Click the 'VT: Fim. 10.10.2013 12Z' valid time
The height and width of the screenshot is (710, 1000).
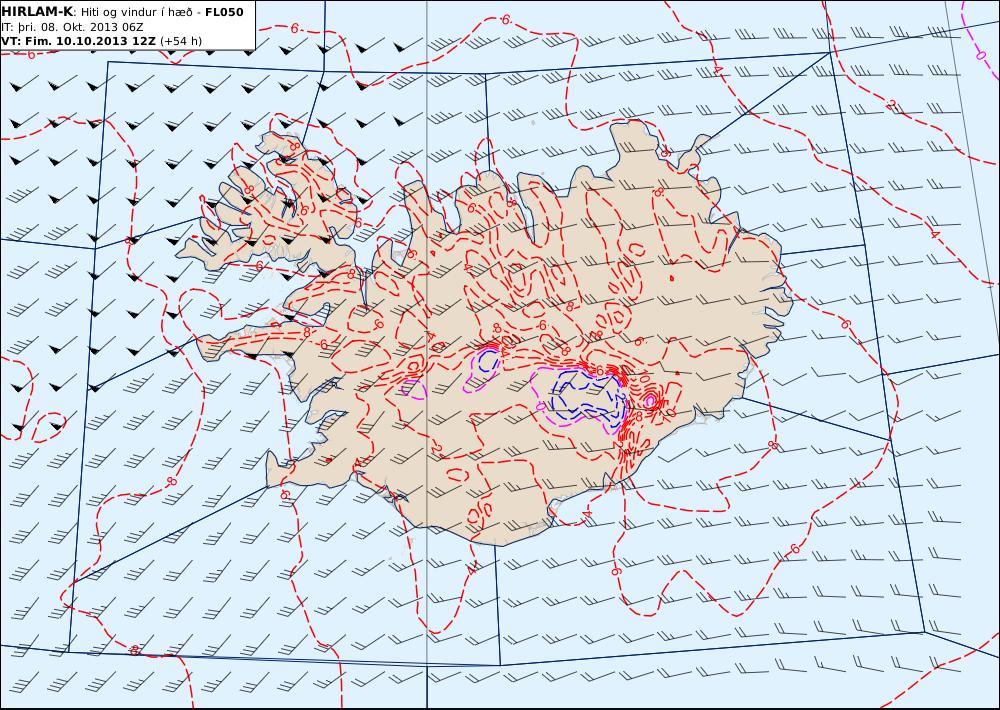(x=78, y=41)
